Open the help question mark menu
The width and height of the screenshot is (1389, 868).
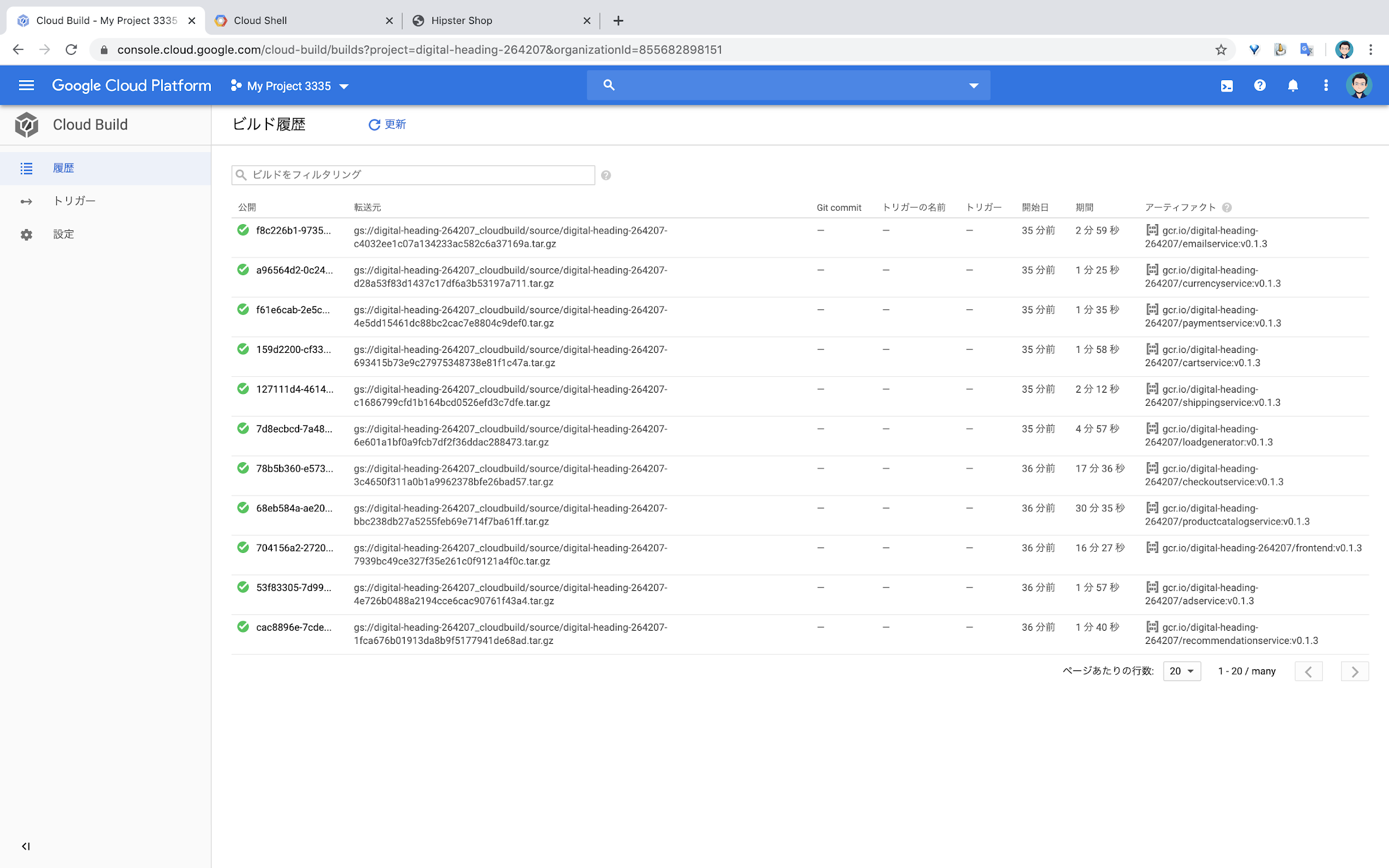[1260, 85]
